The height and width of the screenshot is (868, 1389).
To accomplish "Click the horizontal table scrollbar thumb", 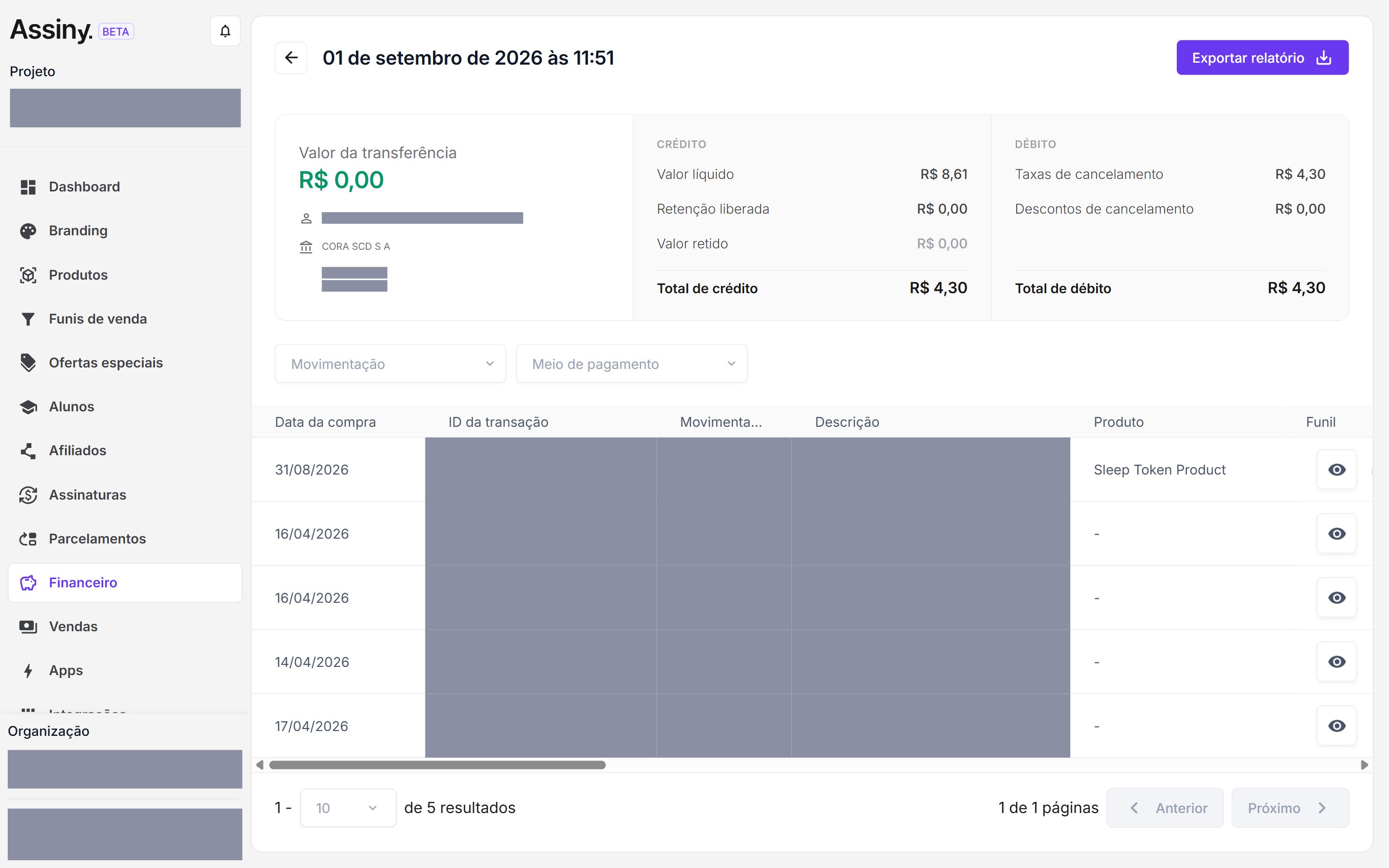I will click(437, 765).
